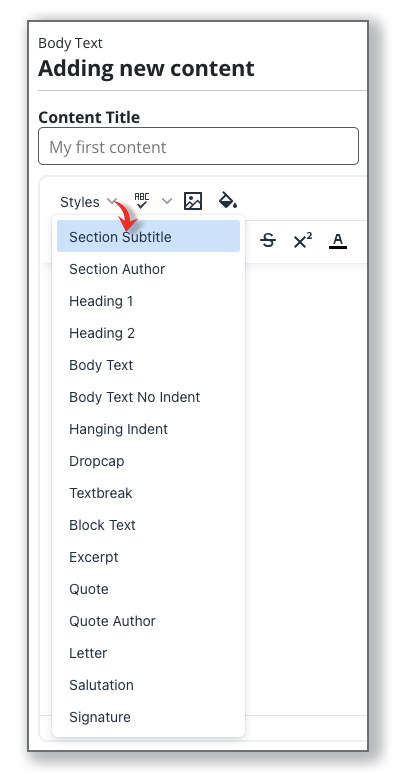Image resolution: width=396 pixels, height=774 pixels.
Task: Pick Salutation style
Action: coord(148,685)
